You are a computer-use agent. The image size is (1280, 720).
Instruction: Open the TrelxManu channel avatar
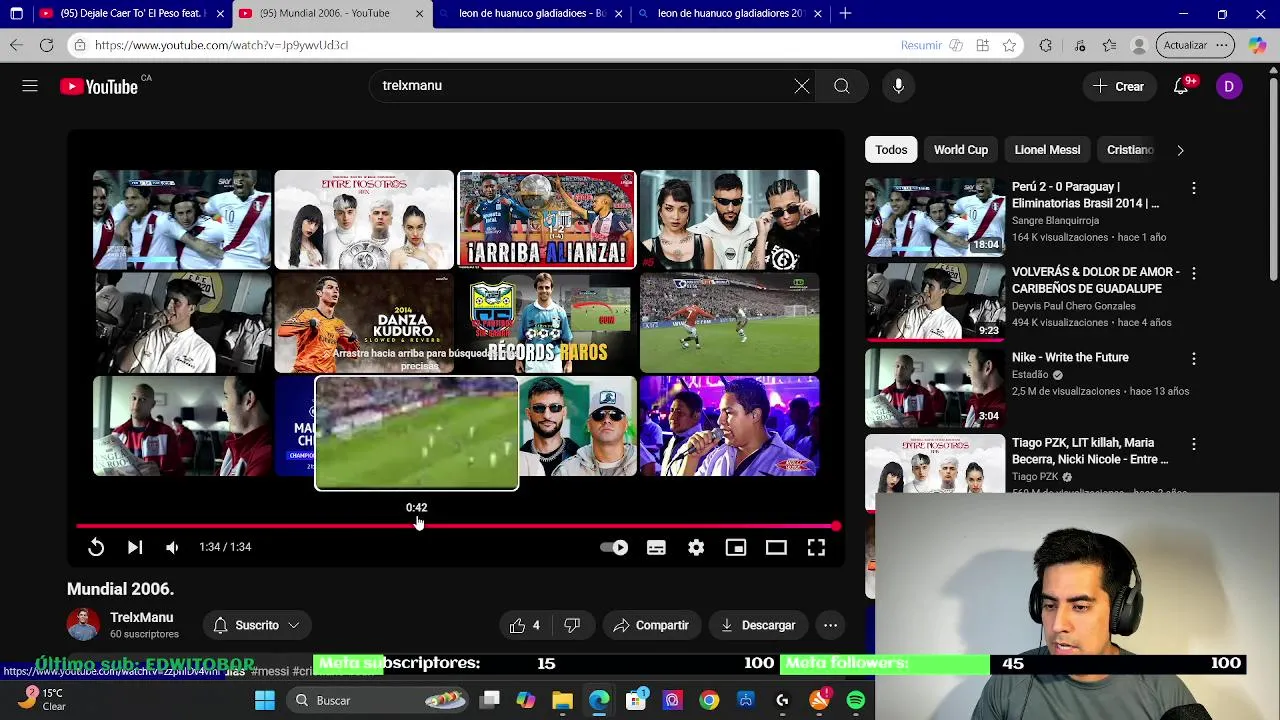tap(83, 625)
